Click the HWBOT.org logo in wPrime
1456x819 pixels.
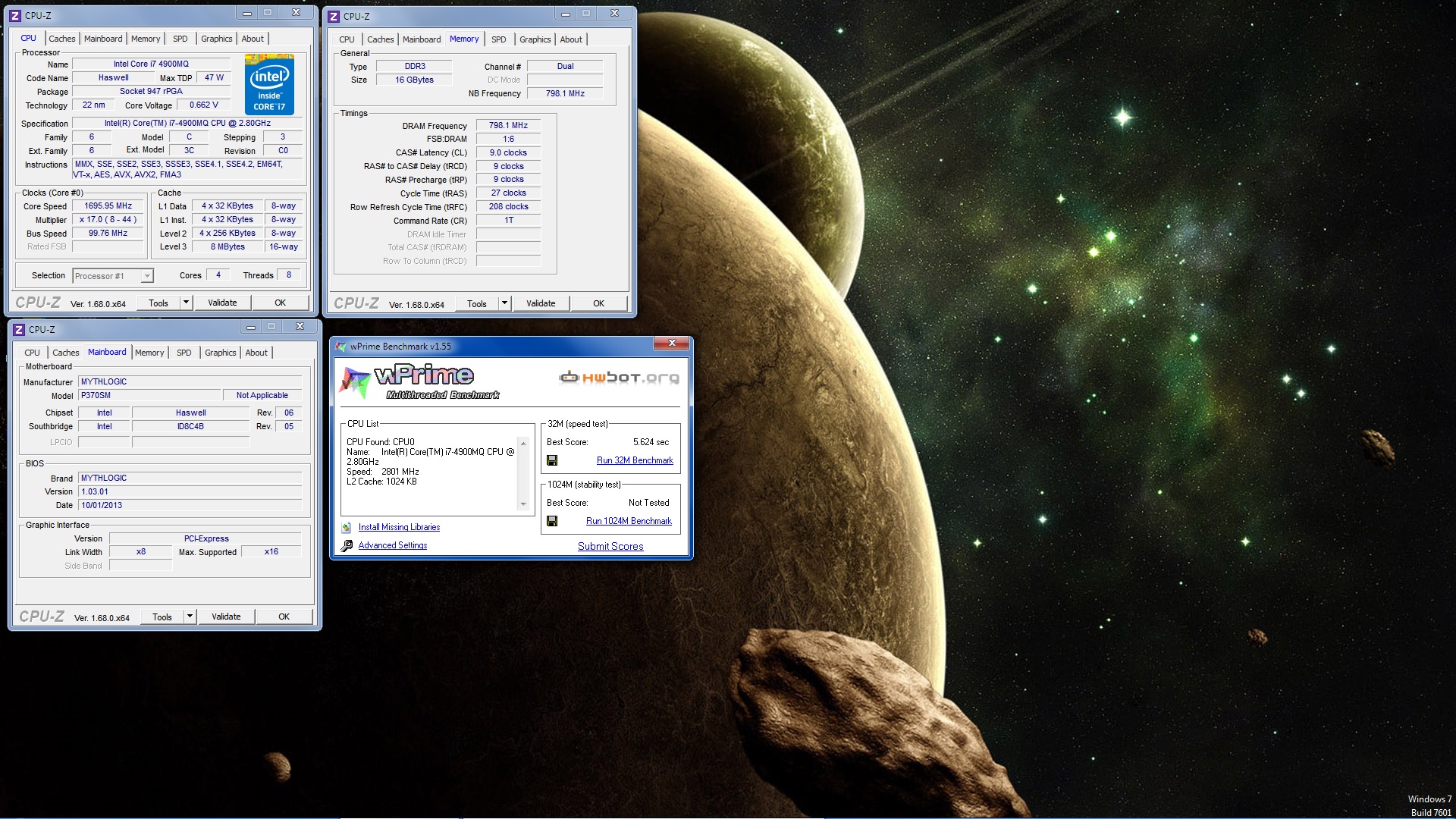pos(619,377)
